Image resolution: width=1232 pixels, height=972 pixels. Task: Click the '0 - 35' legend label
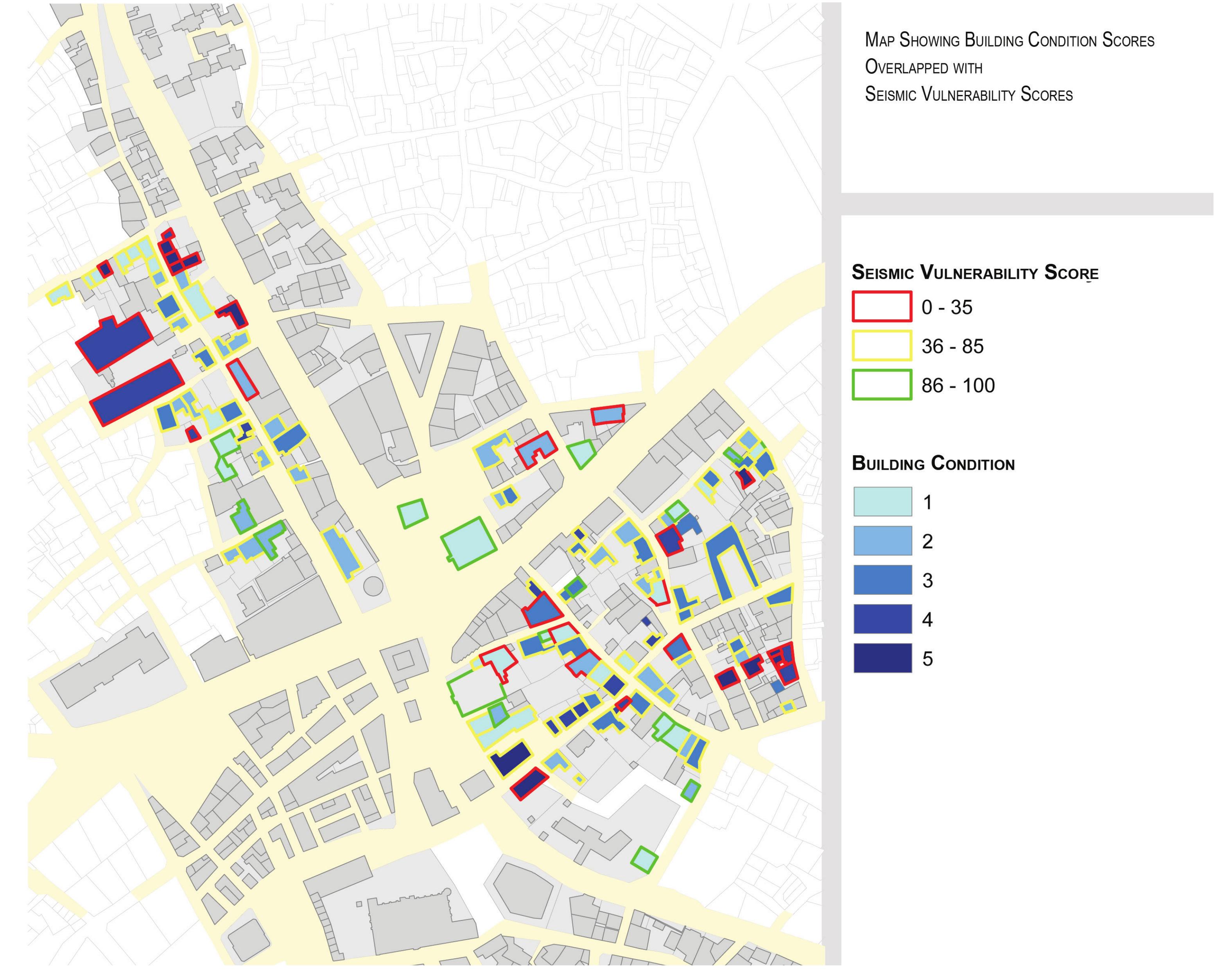click(x=947, y=307)
